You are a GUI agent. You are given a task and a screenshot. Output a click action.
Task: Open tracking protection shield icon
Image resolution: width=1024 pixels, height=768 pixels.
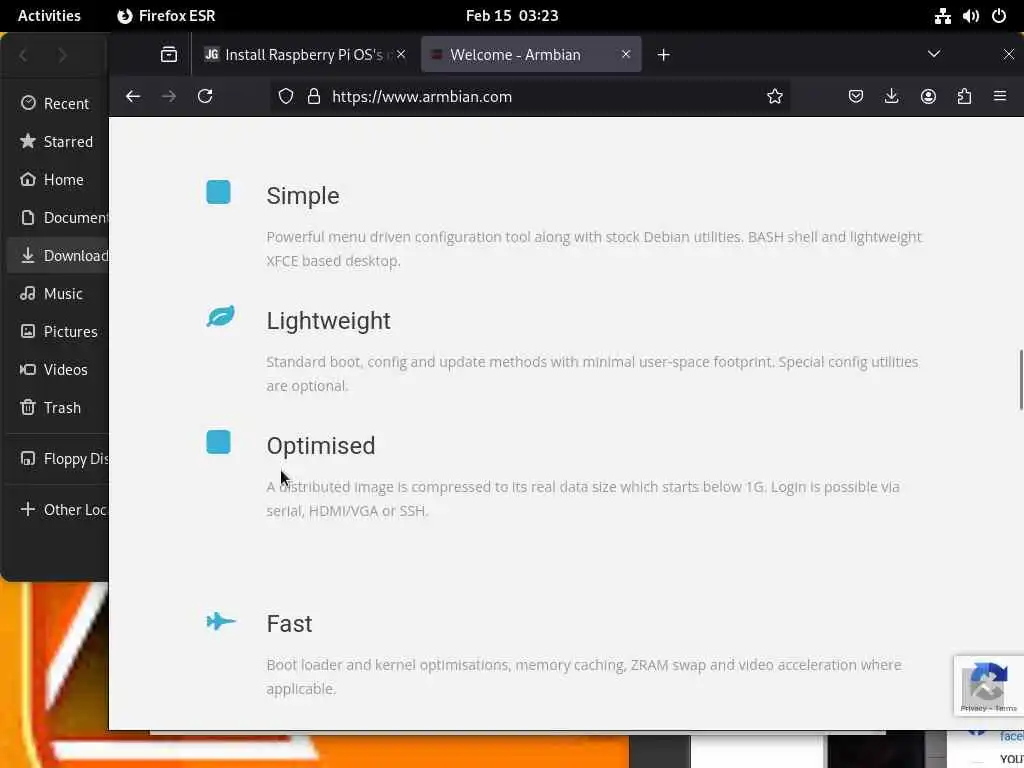(x=286, y=97)
